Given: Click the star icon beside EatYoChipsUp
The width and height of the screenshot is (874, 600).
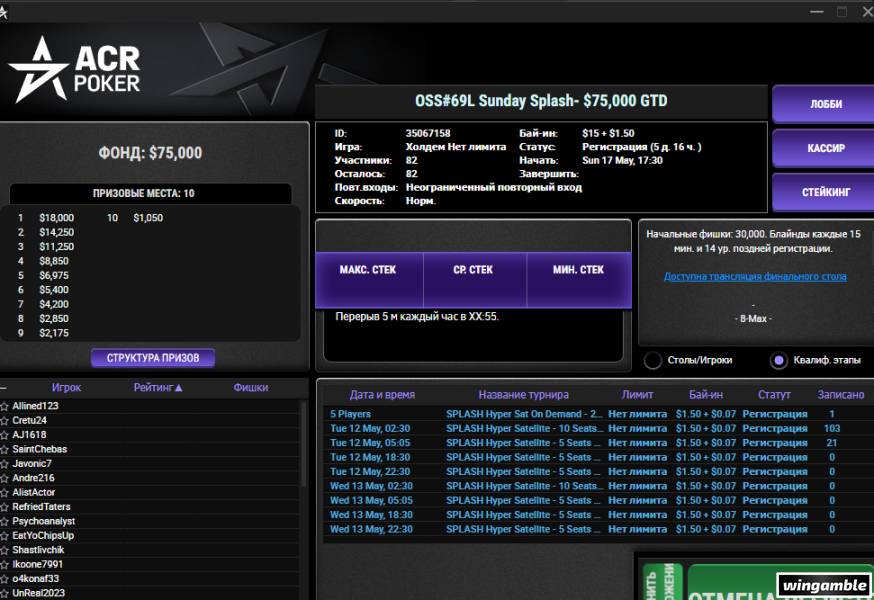Looking at the screenshot, I should point(4,536).
